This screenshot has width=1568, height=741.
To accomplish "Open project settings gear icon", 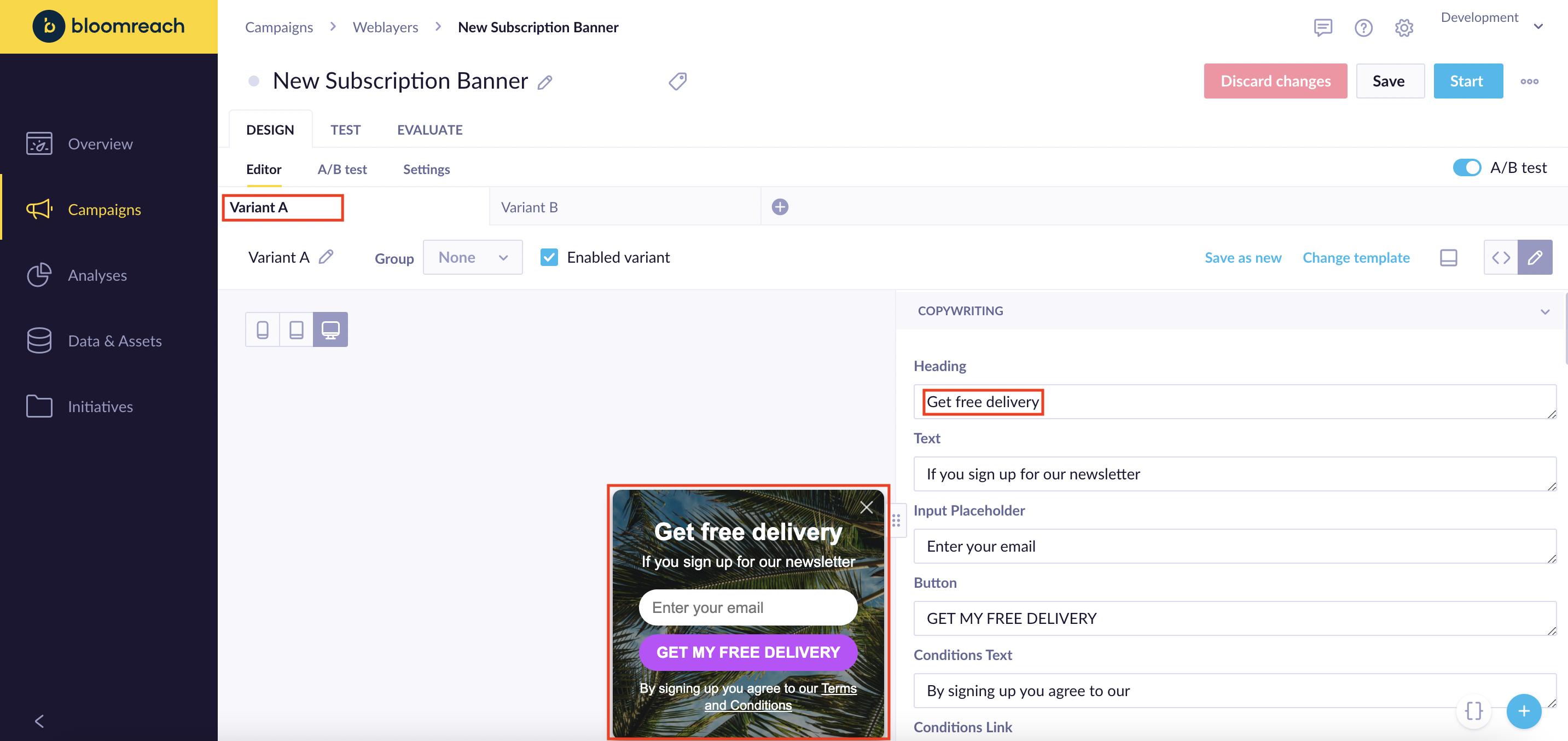I will coord(1404,27).
